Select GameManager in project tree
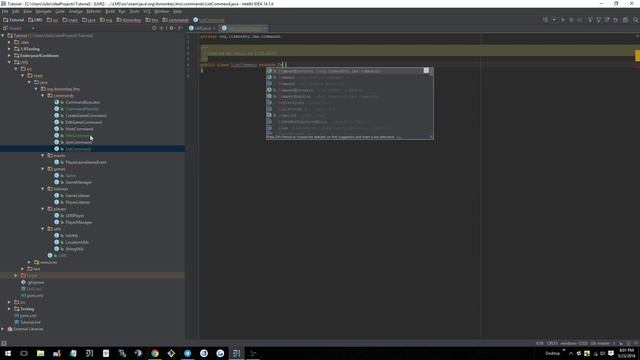Screen dimensions: 640x360 point(78,182)
